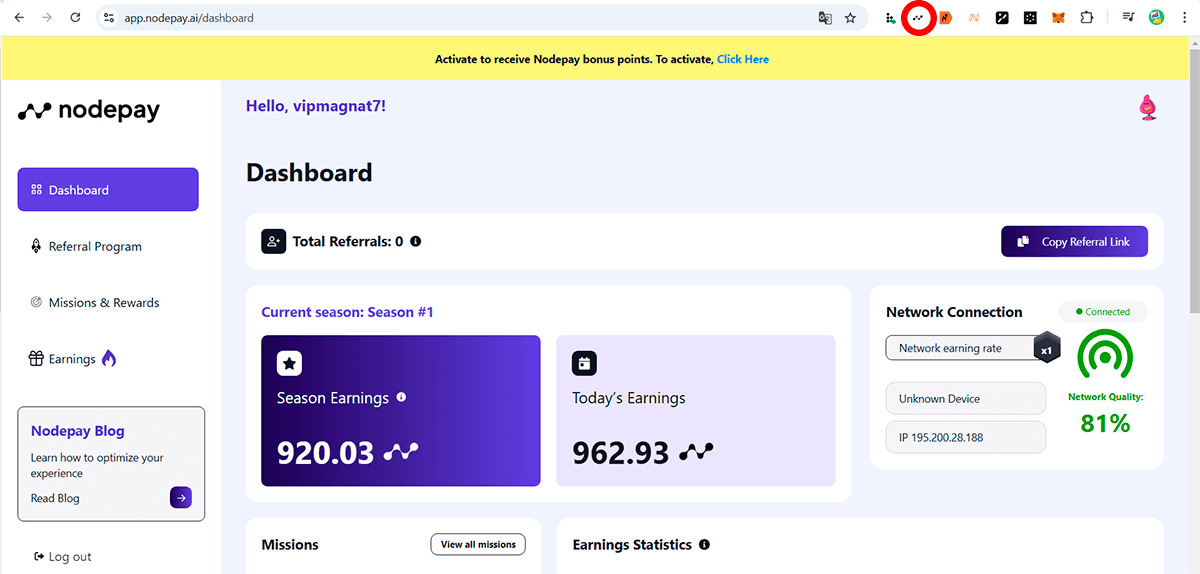Viewport: 1200px width, 574px height.
Task: Click Read Blog link in sidebar
Action: tap(55, 498)
